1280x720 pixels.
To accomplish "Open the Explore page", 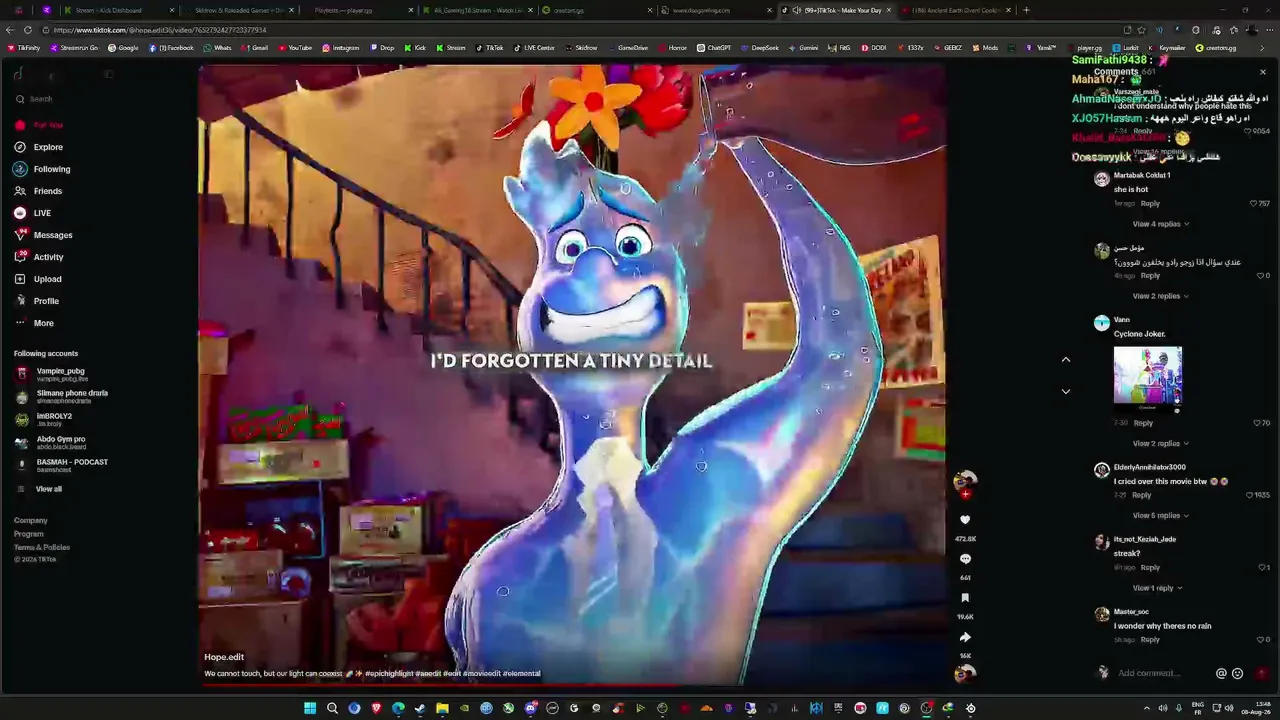I will click(39, 147).
